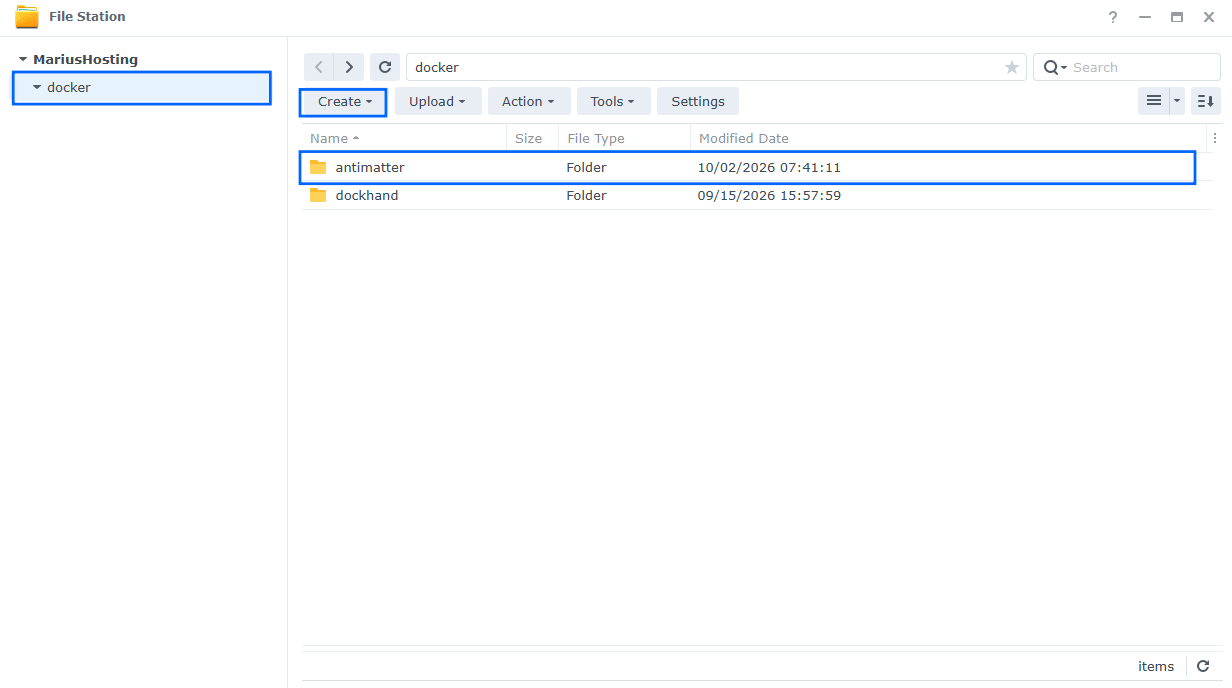Select MariusHosting in the sidebar
The height and width of the screenshot is (688, 1232).
coord(86,59)
